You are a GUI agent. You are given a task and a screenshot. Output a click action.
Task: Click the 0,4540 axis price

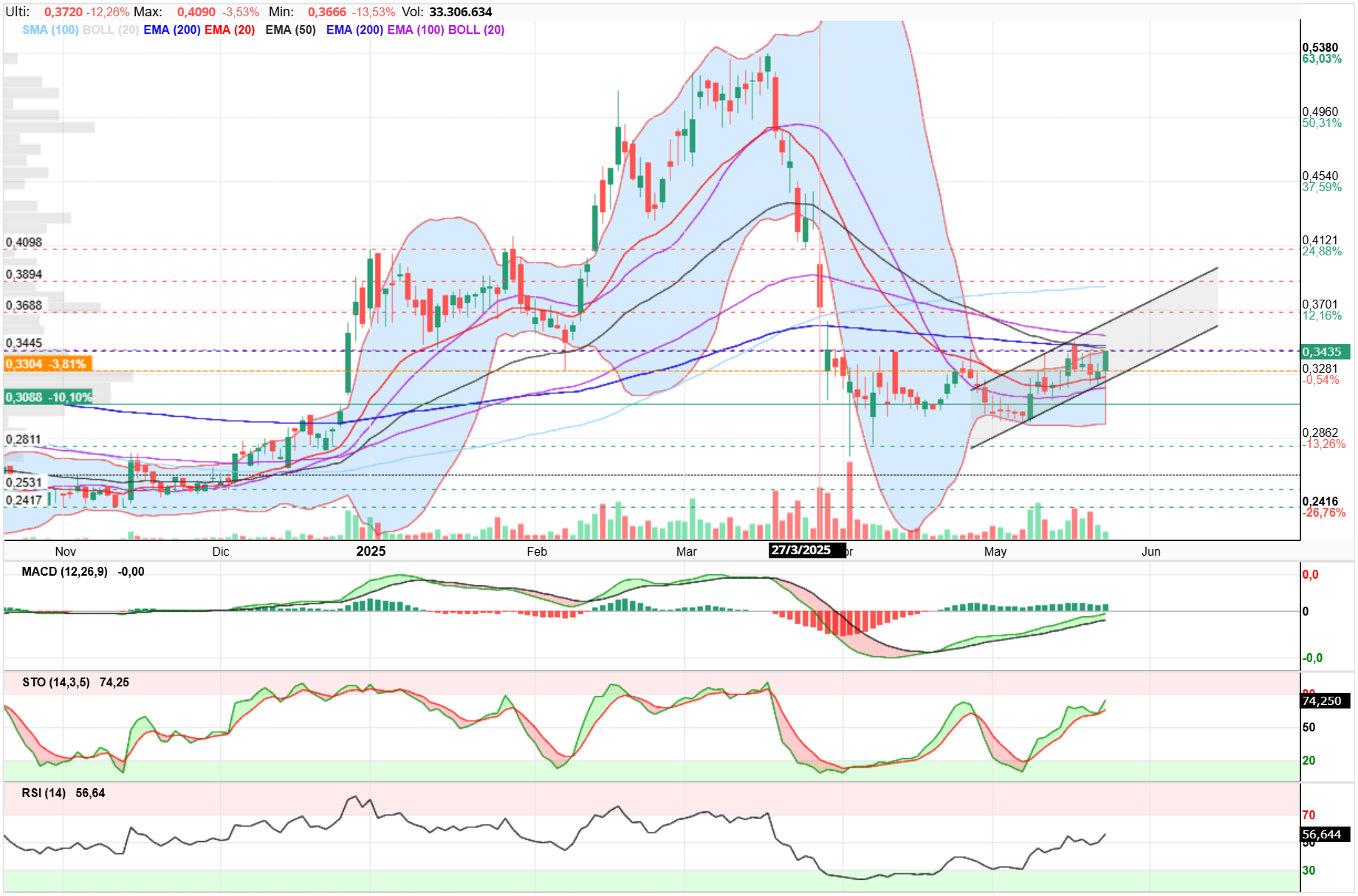tap(1320, 176)
